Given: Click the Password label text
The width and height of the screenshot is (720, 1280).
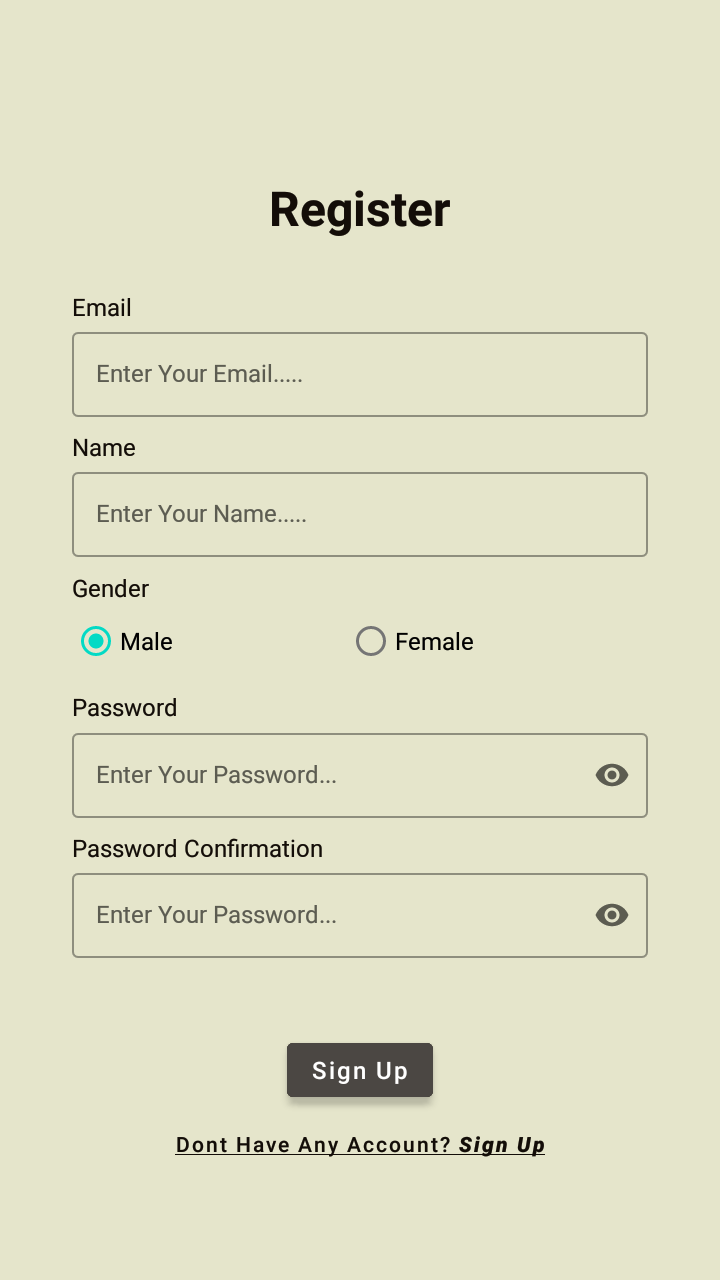Looking at the screenshot, I should click(124, 708).
